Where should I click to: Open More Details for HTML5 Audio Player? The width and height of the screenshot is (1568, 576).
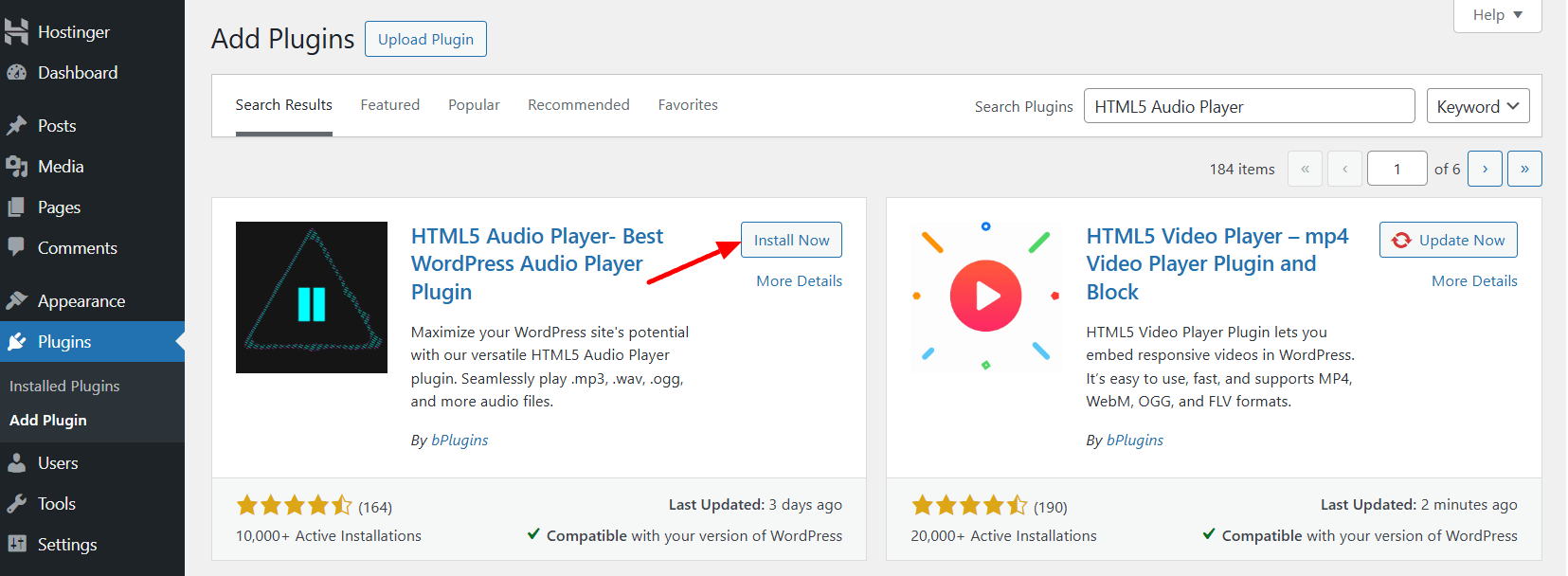coord(800,281)
